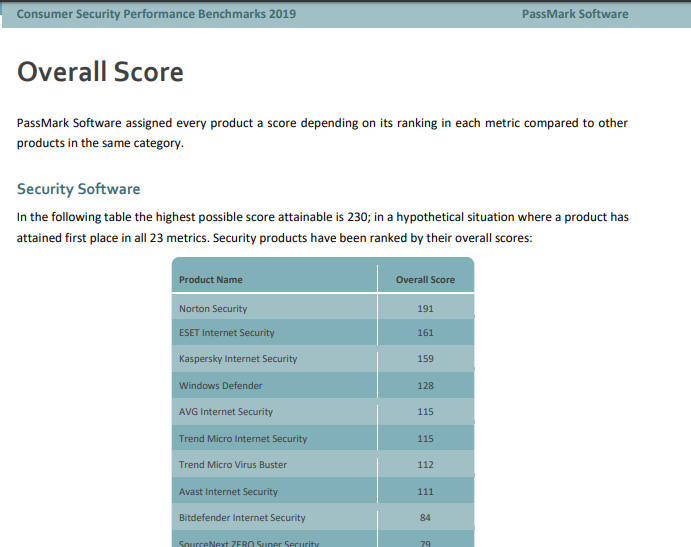691x547 pixels.
Task: Click the score 161 for ESET
Action: pos(425,333)
